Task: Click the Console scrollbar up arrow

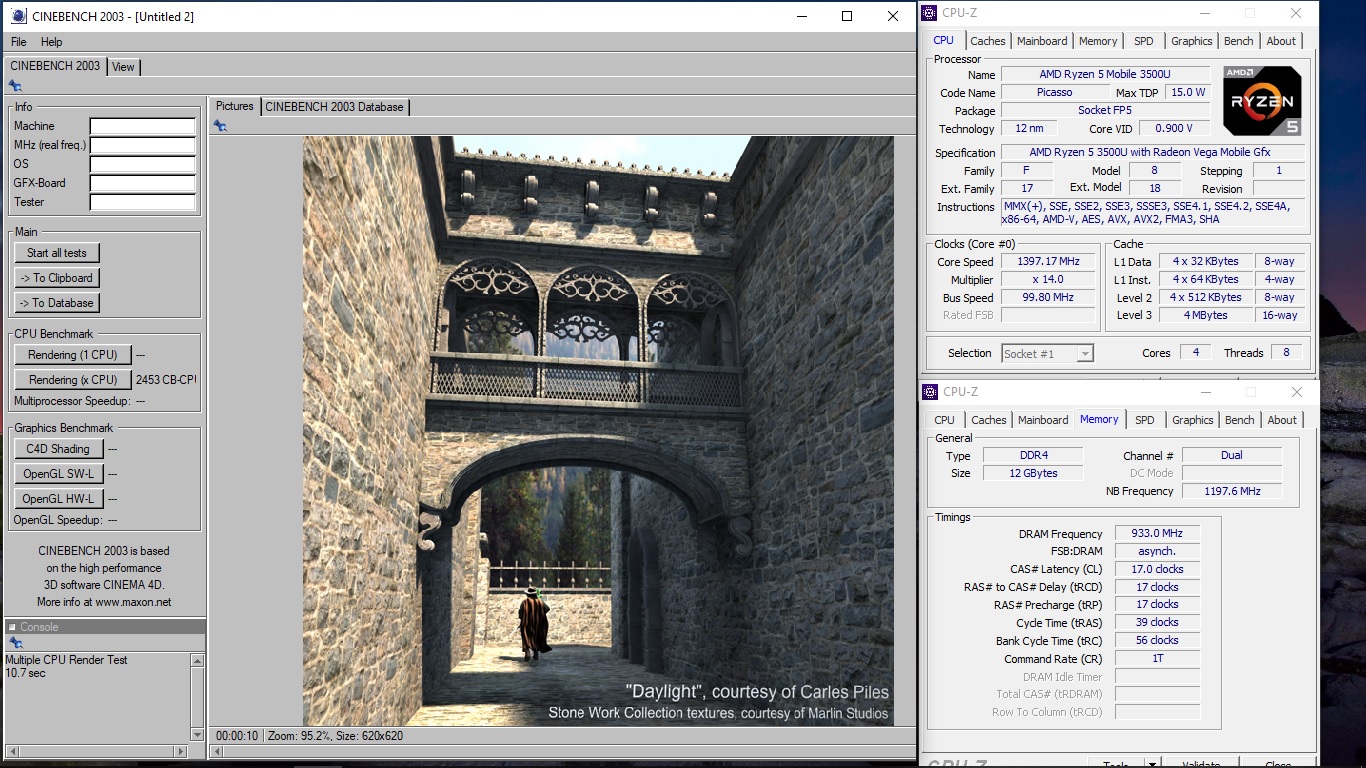Action: point(197,661)
